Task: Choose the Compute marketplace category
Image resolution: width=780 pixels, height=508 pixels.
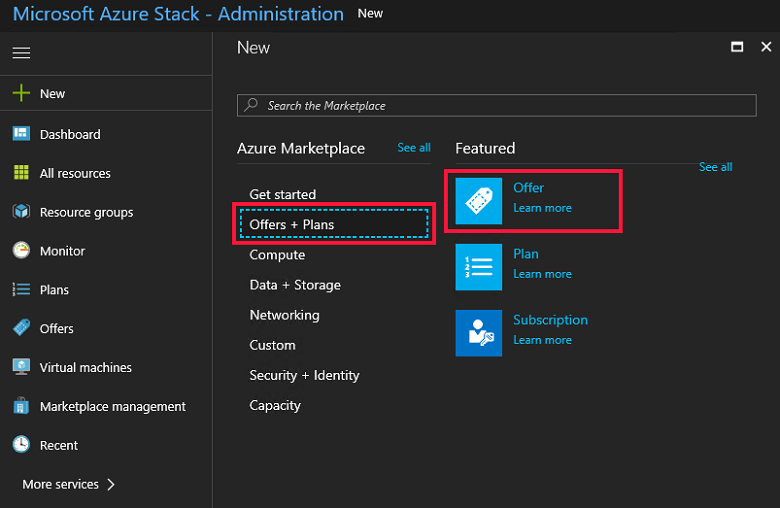Action: tap(277, 255)
